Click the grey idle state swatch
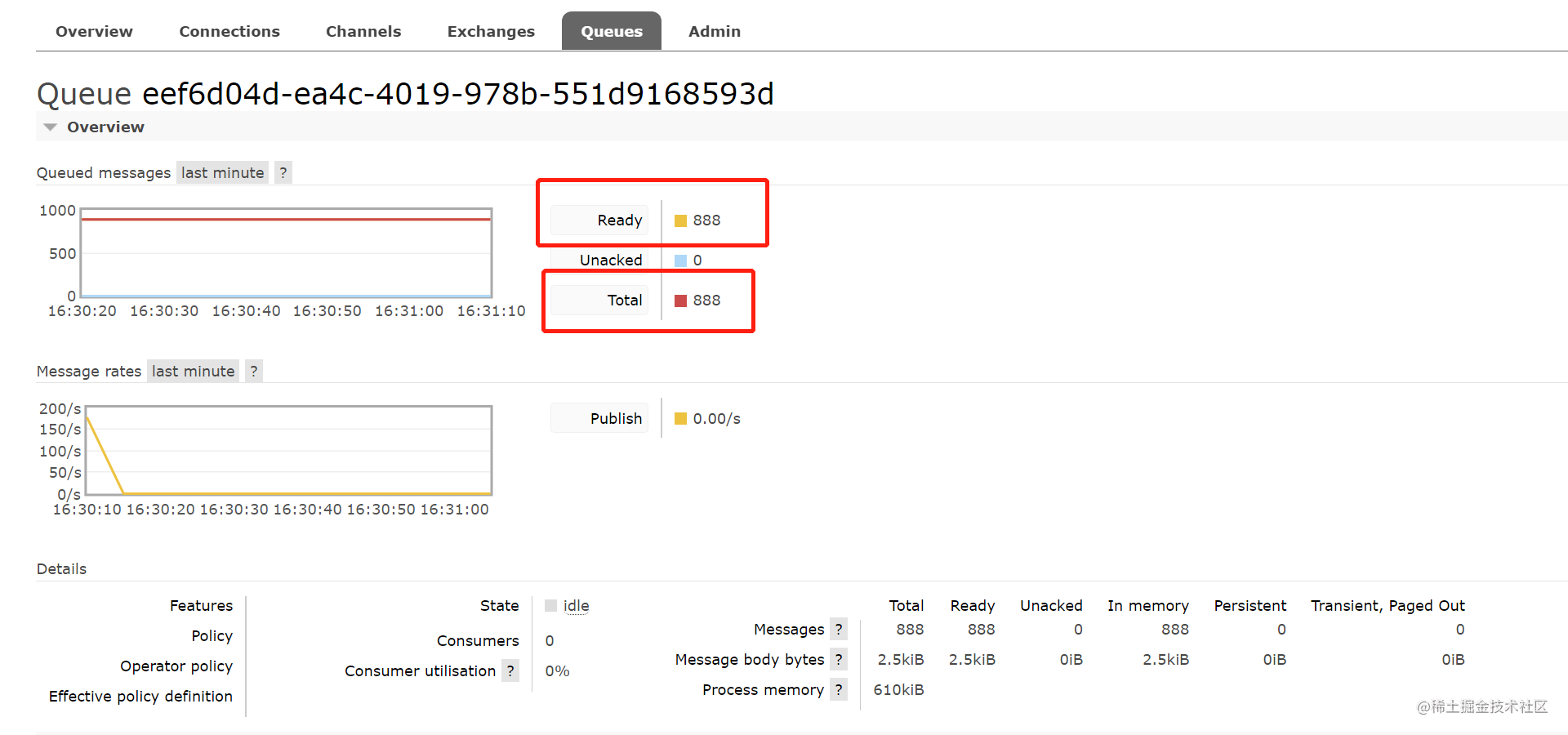Screen dimensions: 1568x735 coord(551,606)
